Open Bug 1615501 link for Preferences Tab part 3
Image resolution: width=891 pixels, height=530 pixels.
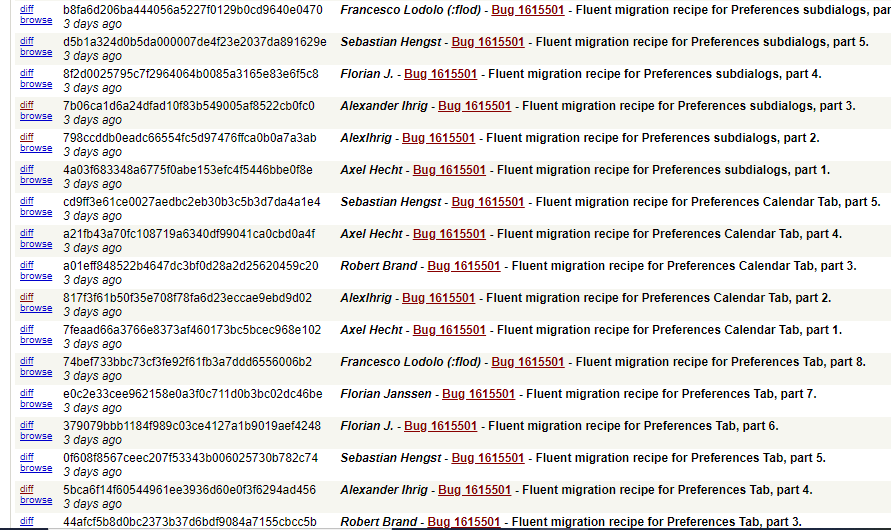tap(463, 522)
